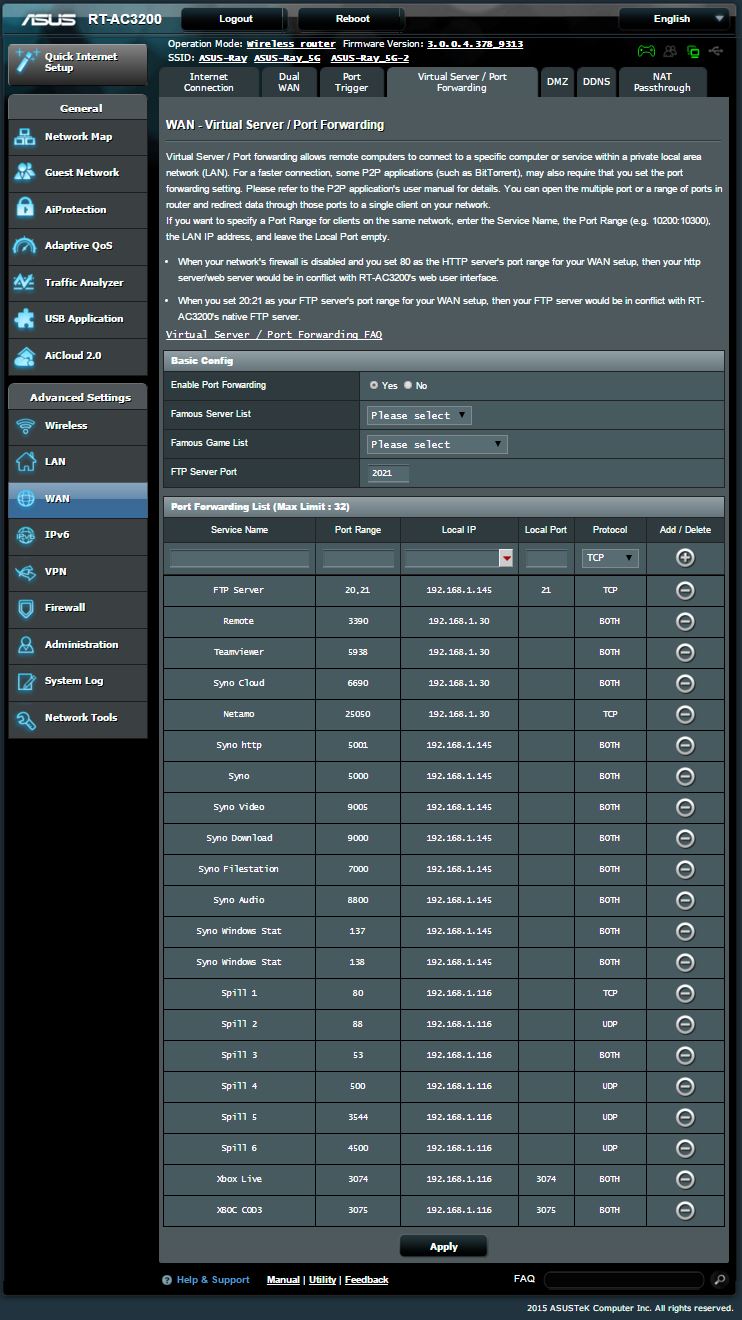Open Firewall advanced settings
This screenshot has width=742, height=1320.
[78, 608]
